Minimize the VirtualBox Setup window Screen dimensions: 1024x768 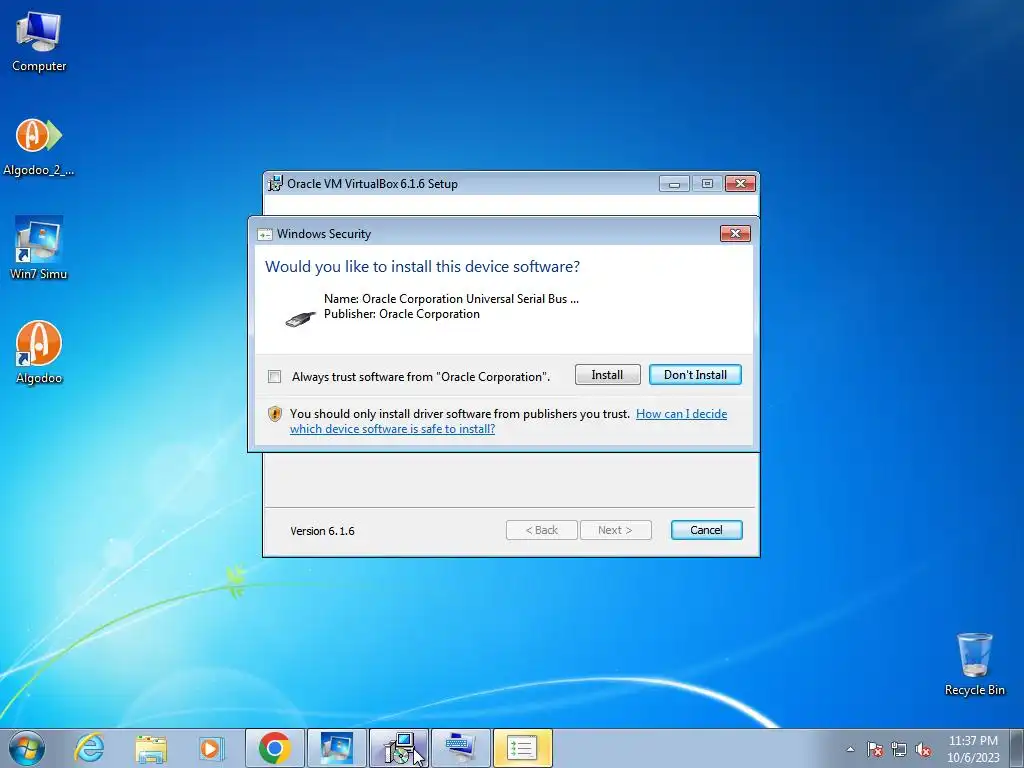pyautogui.click(x=674, y=184)
